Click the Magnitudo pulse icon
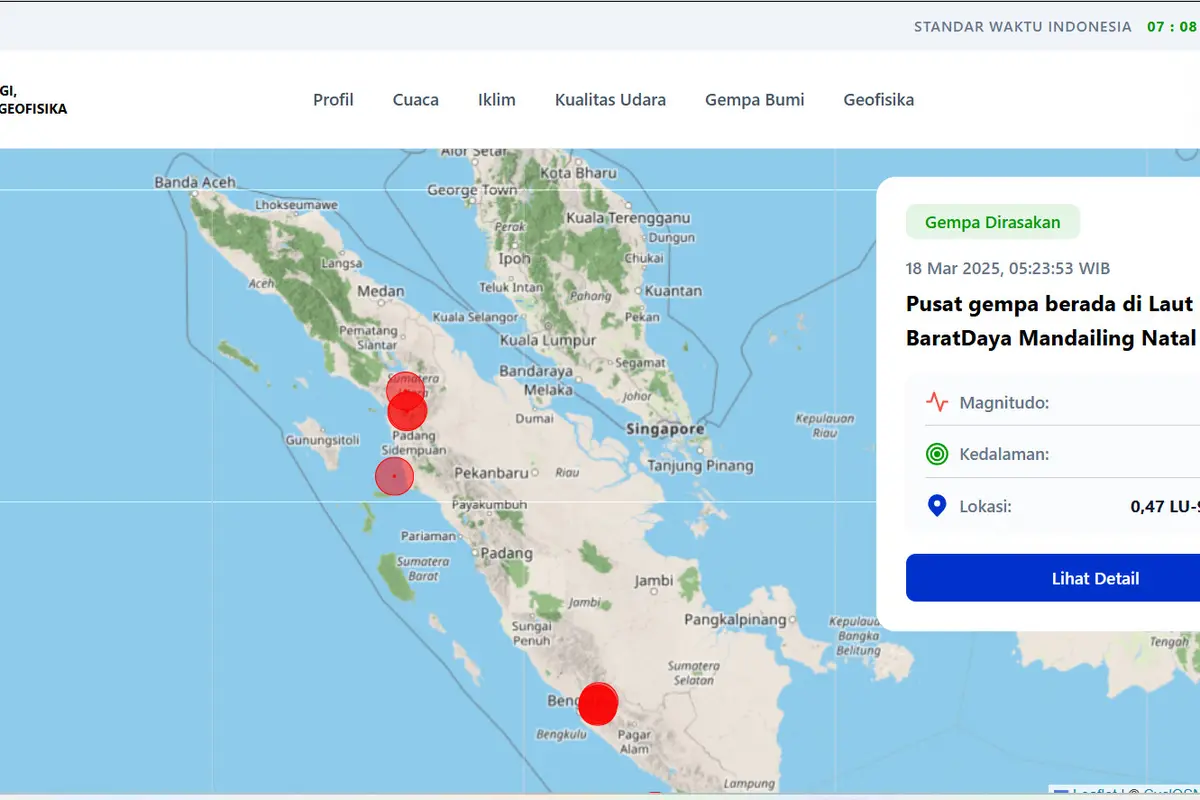Image resolution: width=1200 pixels, height=800 pixels. [x=937, y=403]
